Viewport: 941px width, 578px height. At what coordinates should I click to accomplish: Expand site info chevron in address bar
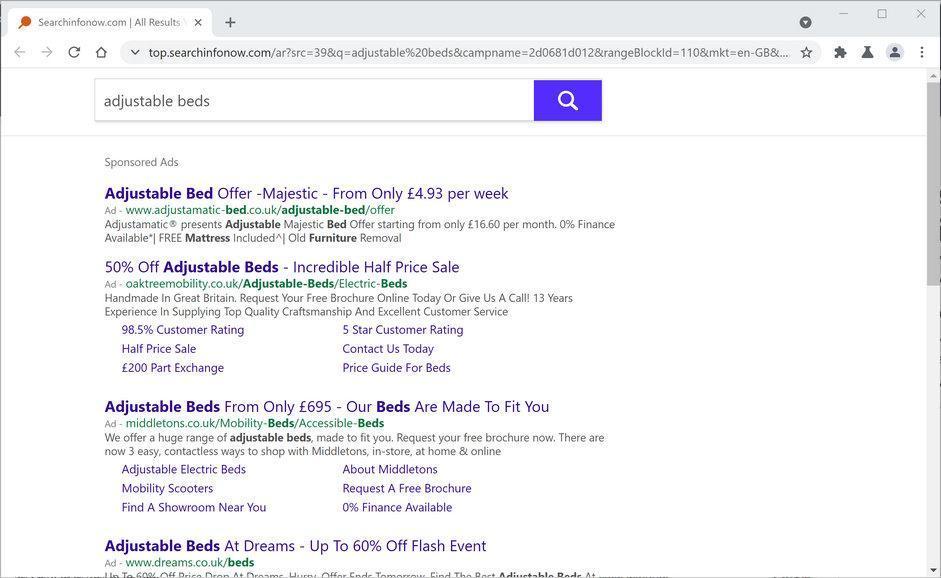click(x=136, y=52)
